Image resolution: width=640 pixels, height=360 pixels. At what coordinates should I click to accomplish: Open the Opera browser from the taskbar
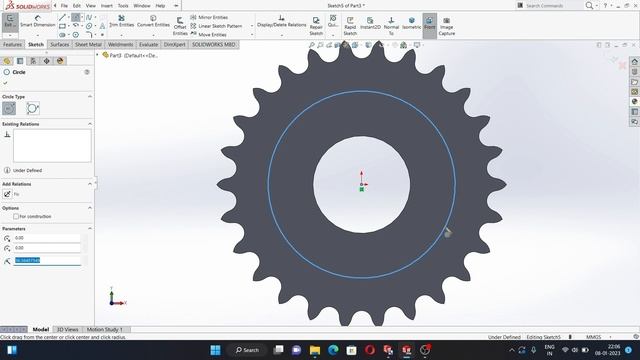370,350
